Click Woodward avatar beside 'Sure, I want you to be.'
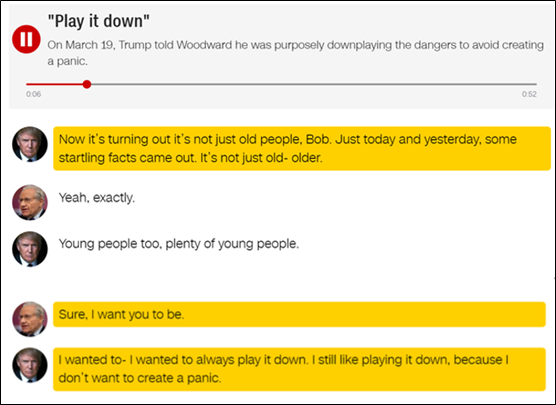Viewport: 556px width, 405px height. click(30, 319)
